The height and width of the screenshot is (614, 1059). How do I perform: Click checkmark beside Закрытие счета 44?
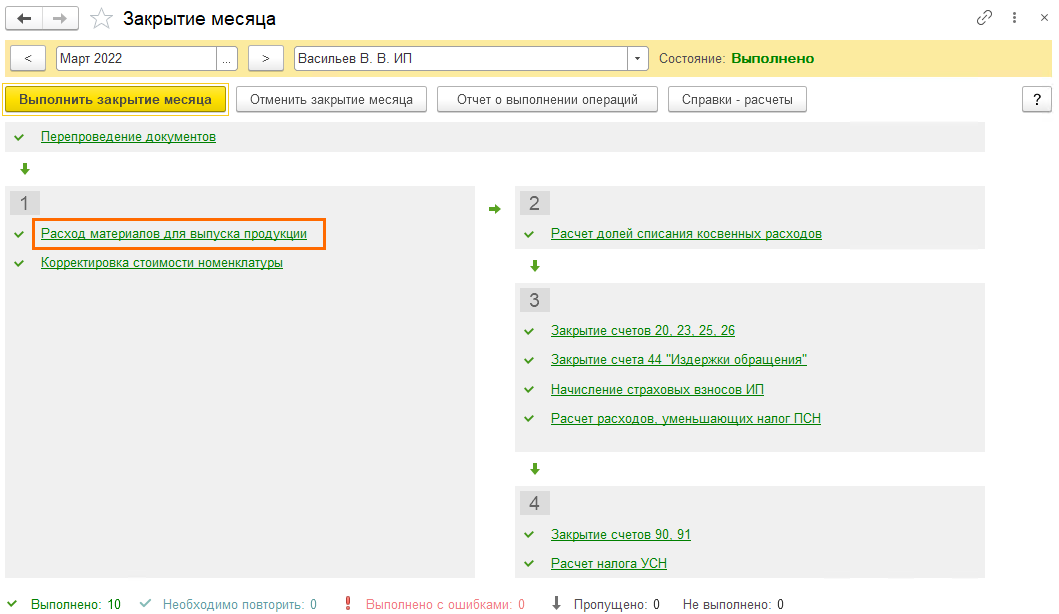529,360
